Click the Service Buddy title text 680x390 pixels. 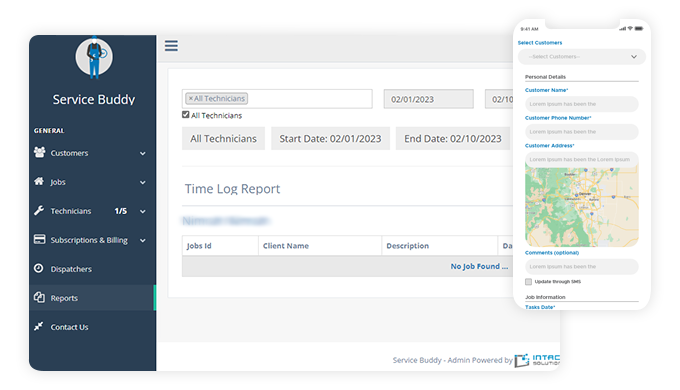[94, 99]
